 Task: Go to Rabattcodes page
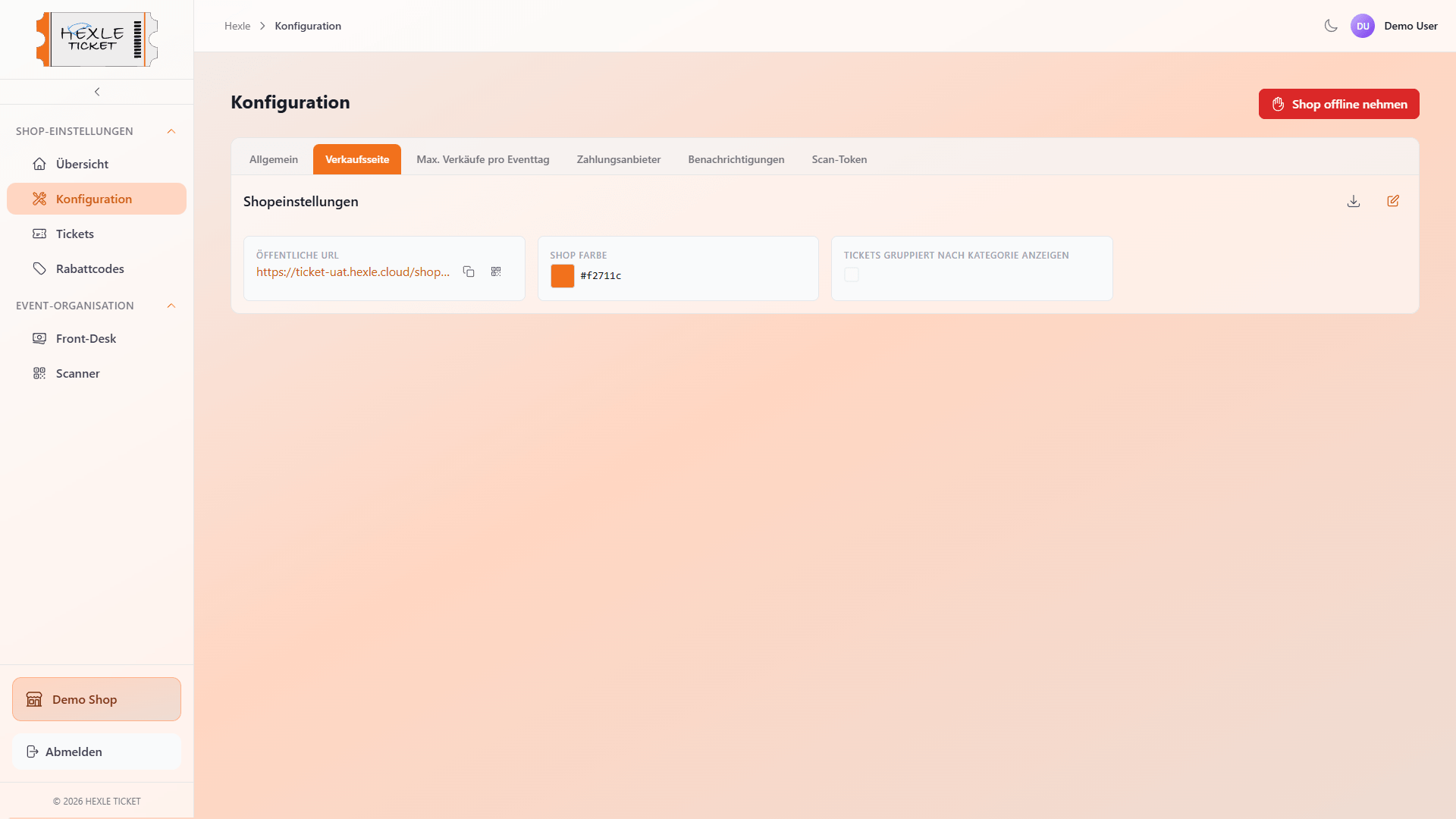[x=89, y=268]
